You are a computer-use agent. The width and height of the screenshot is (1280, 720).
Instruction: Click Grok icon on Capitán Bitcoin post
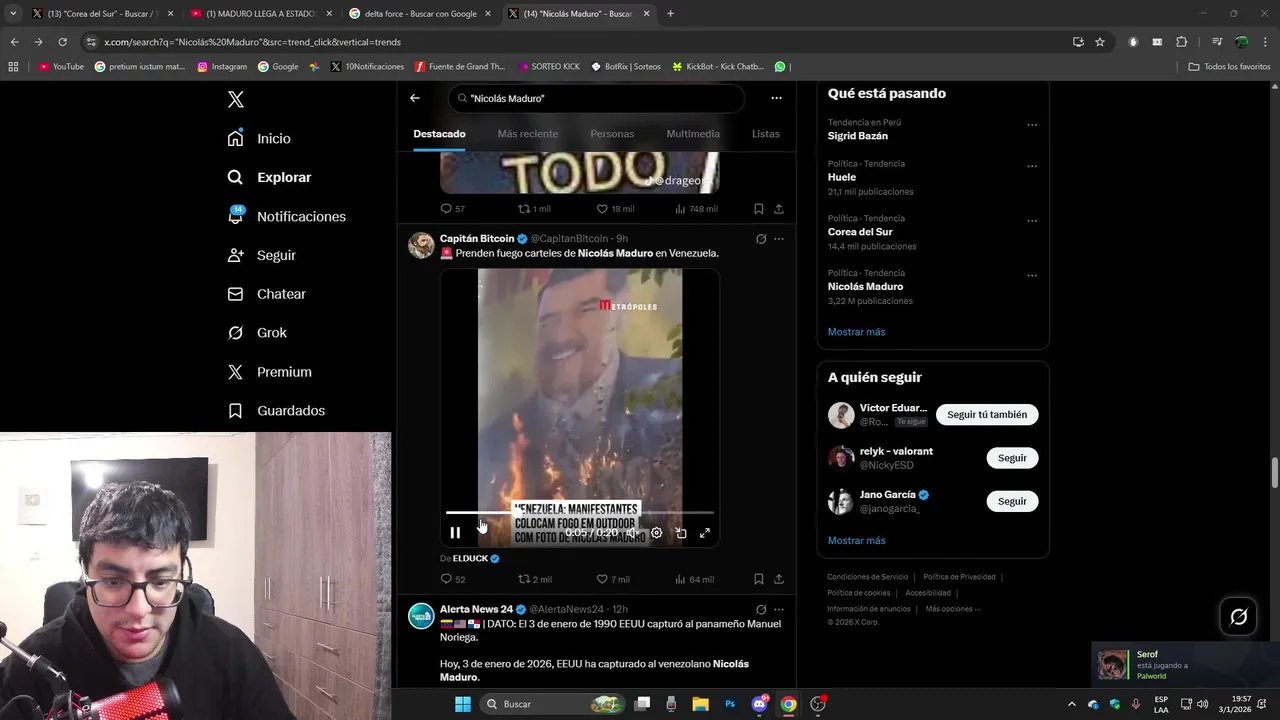(761, 239)
